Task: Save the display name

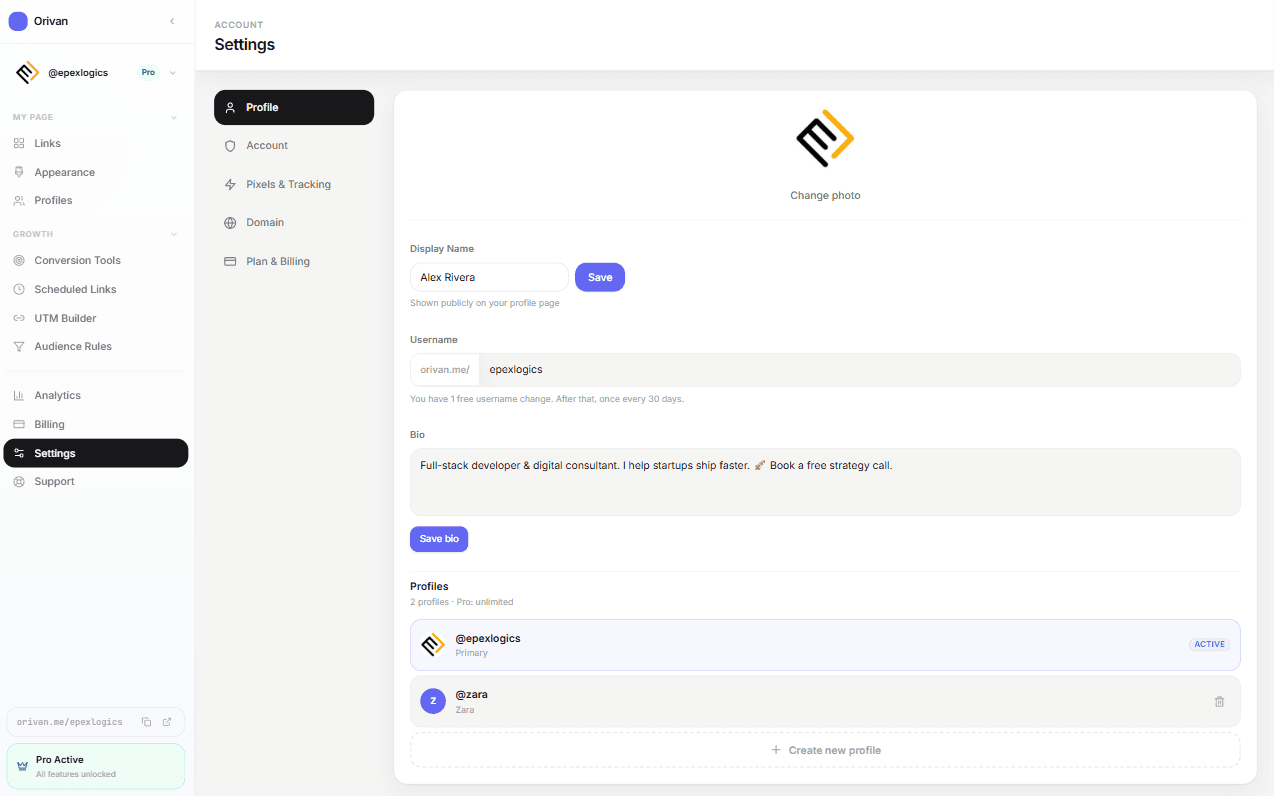Action: [x=600, y=277]
